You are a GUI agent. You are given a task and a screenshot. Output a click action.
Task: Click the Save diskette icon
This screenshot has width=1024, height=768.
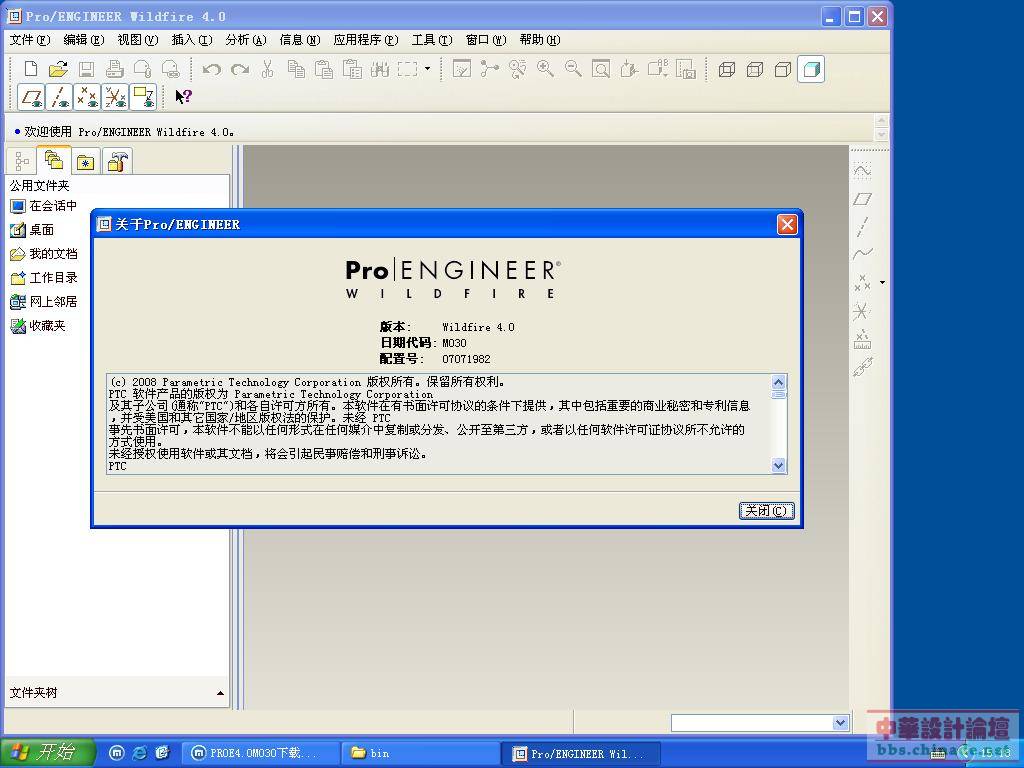(86, 69)
